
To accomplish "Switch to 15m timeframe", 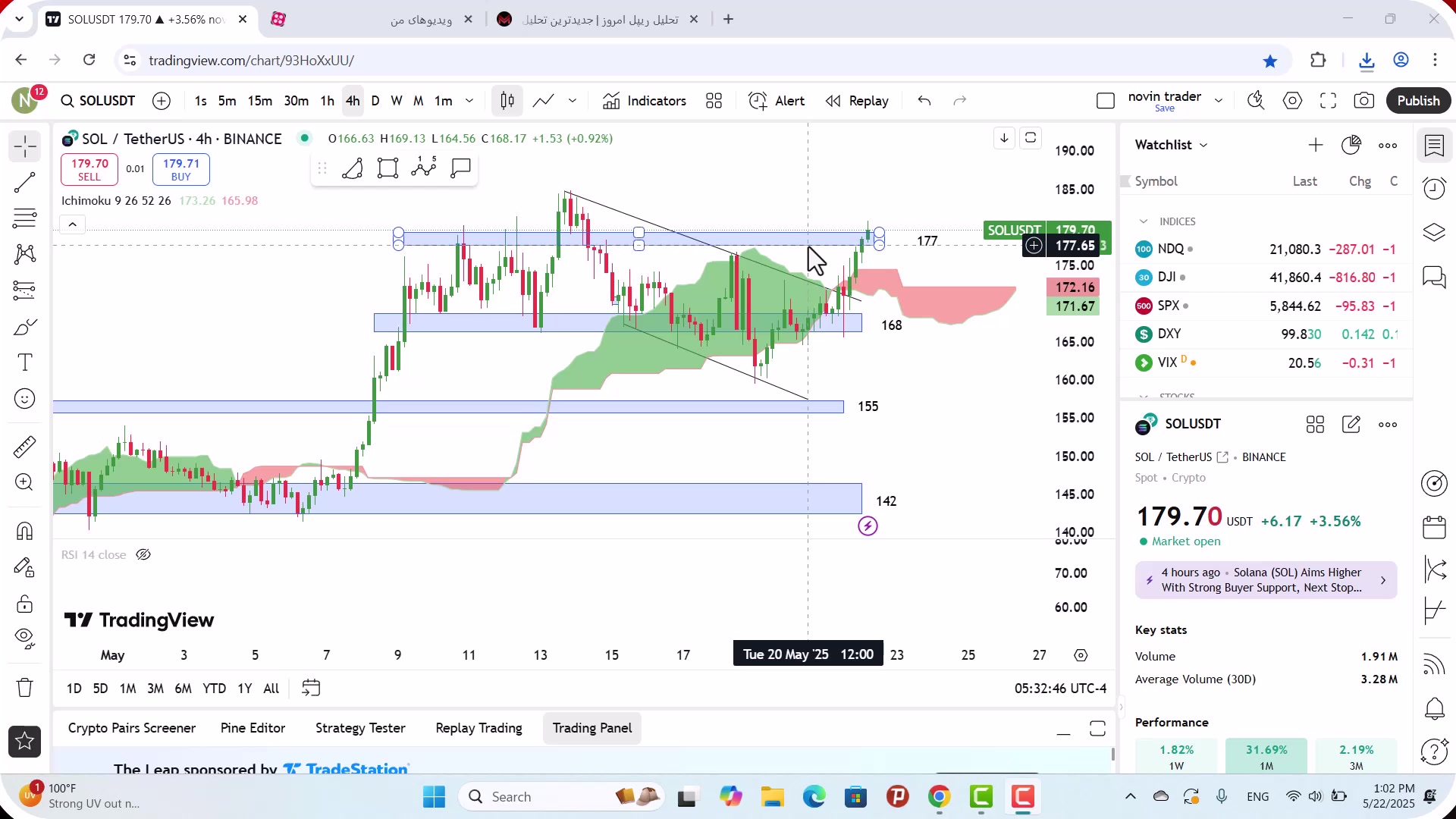I will (x=260, y=101).
